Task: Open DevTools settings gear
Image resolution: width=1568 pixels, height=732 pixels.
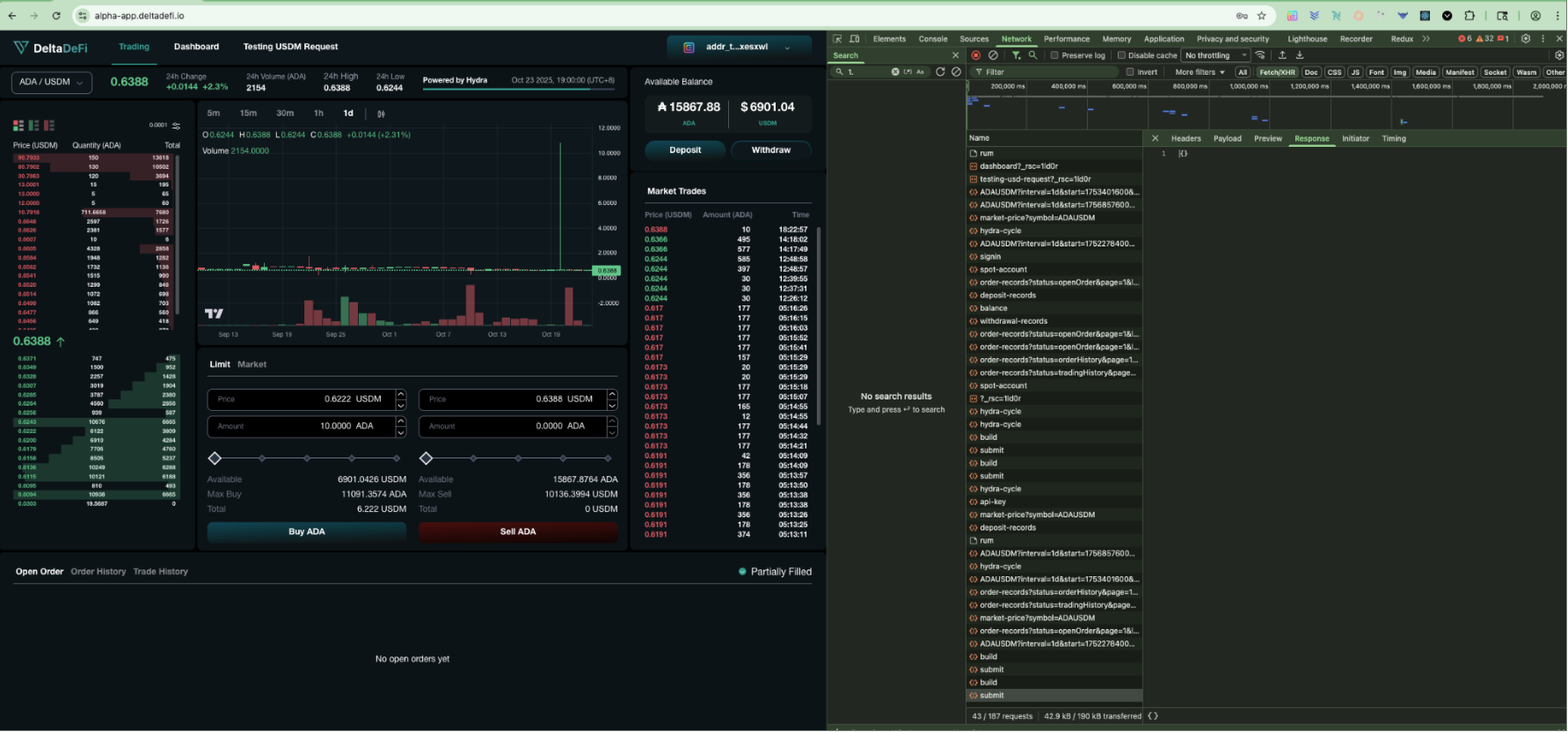Action: 1526,39
